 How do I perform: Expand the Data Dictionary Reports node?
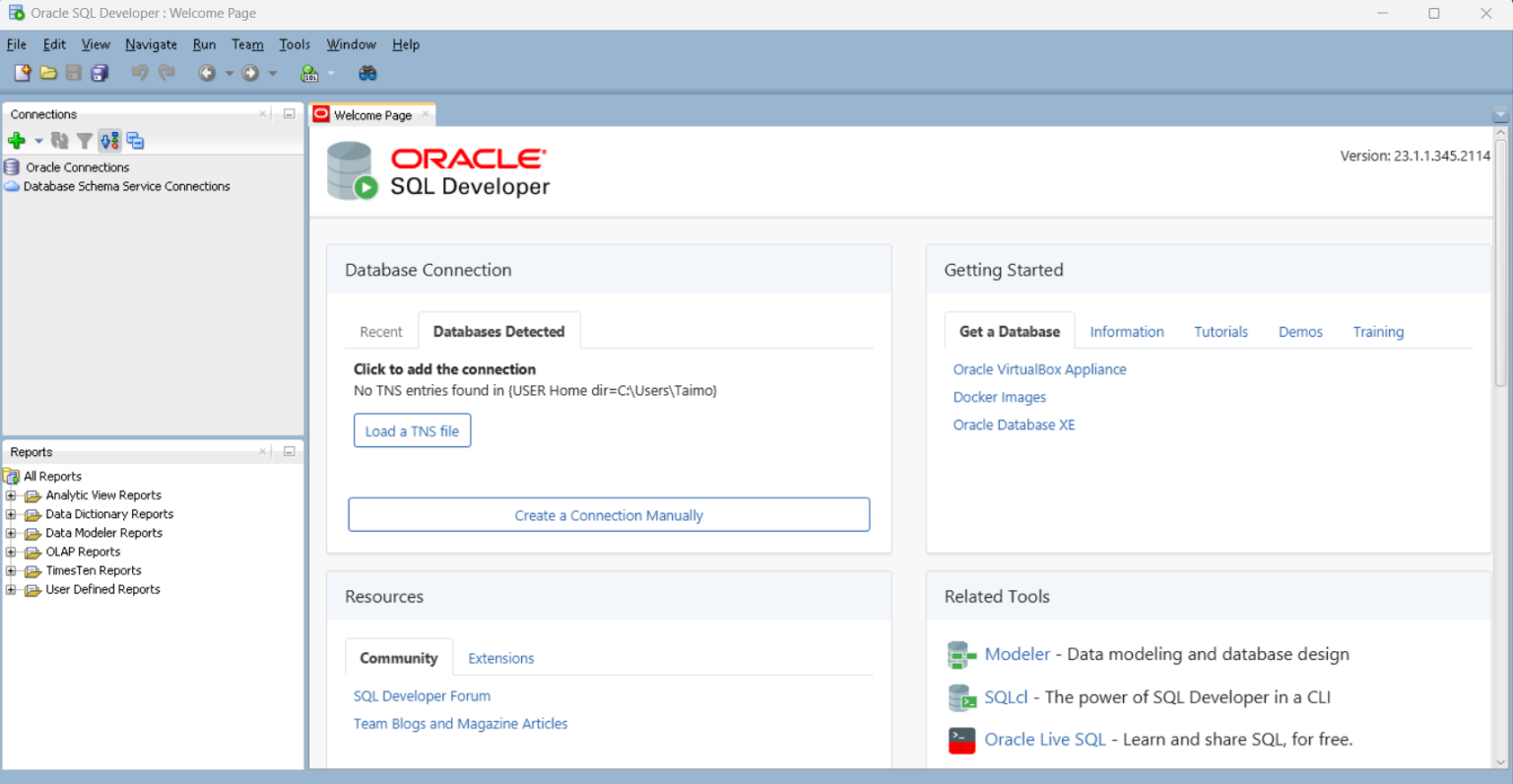click(x=10, y=513)
